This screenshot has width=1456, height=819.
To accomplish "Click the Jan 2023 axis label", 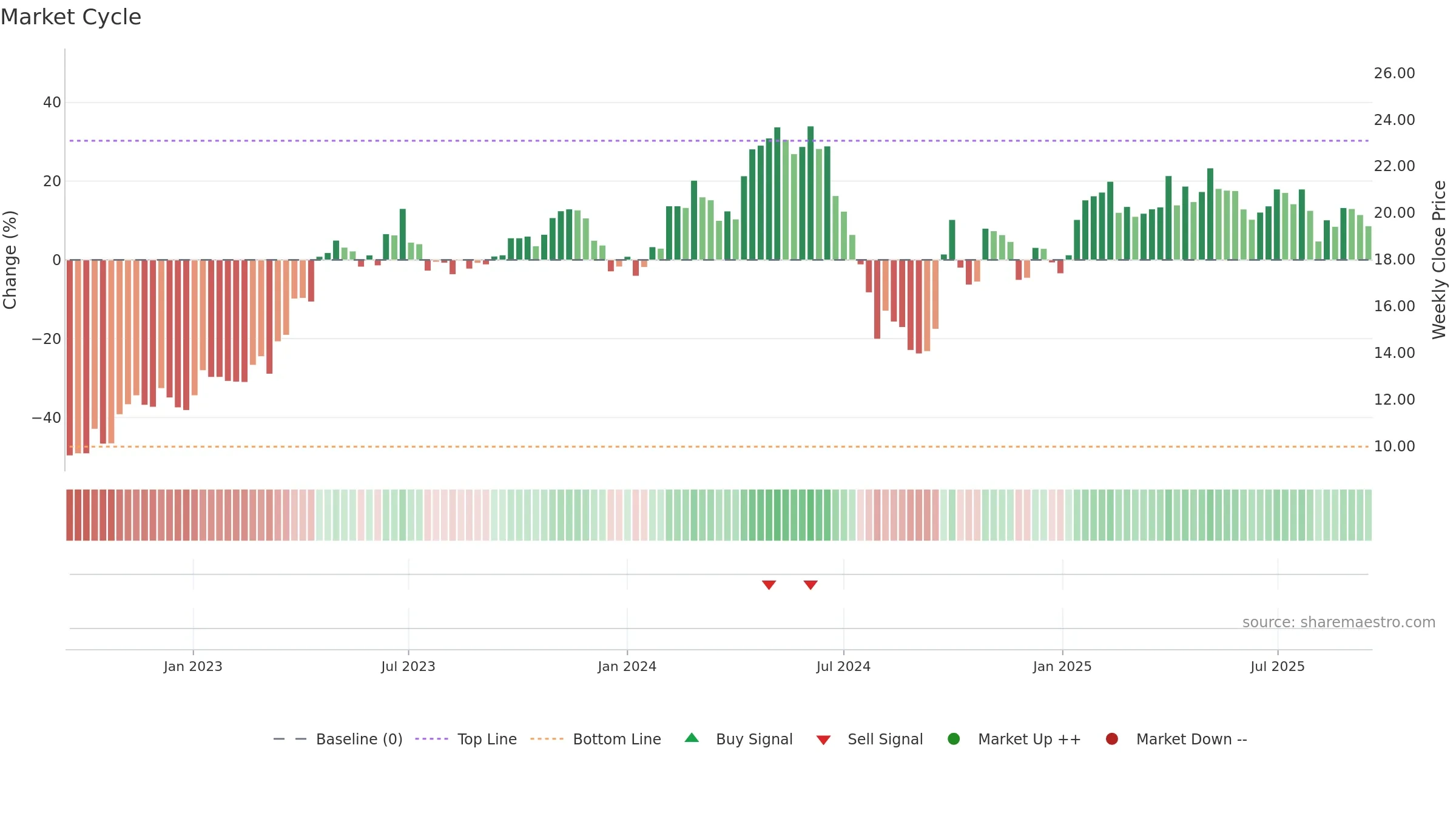I will click(x=193, y=667).
